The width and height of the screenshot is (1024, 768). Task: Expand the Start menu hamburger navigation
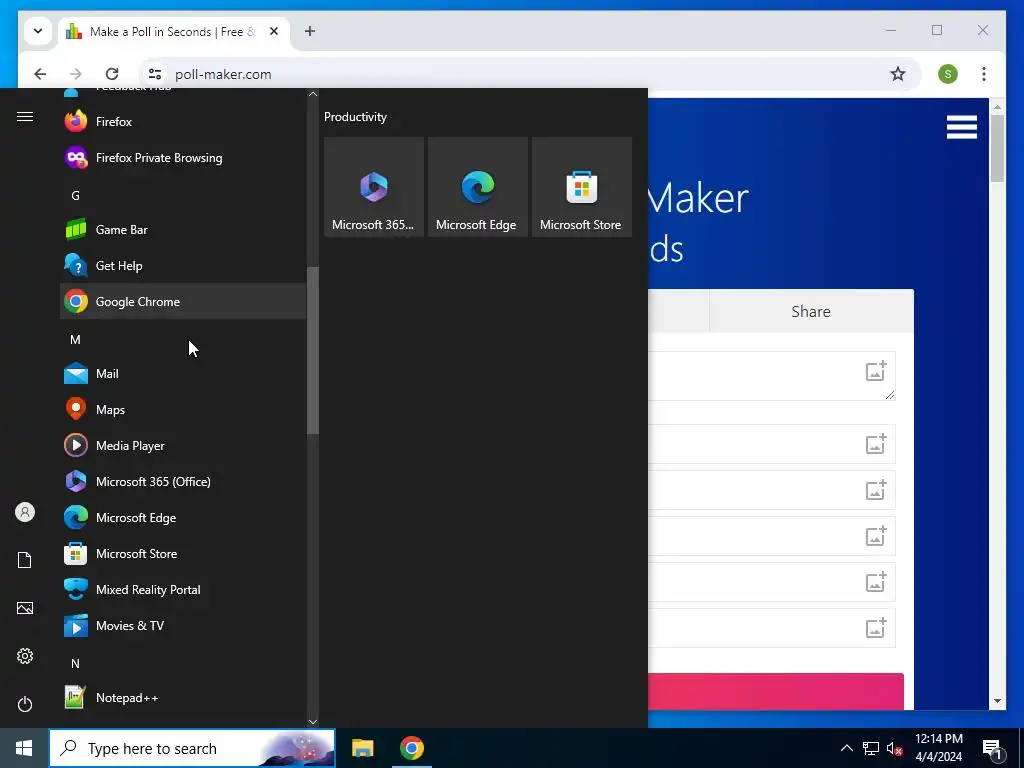25,116
